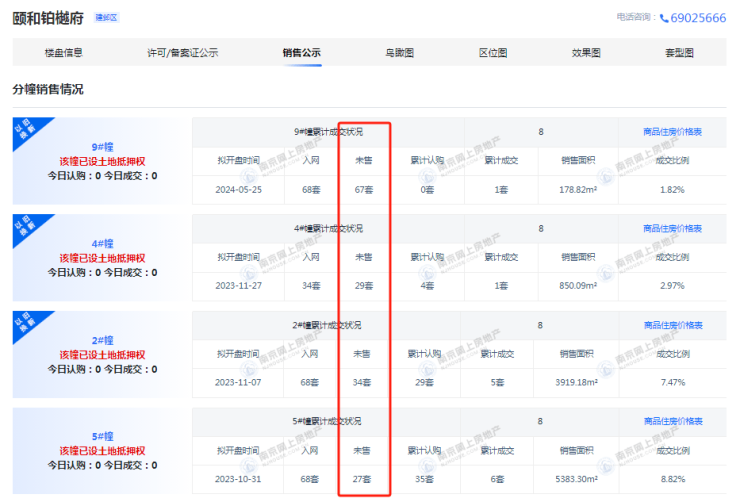
Task: Select the 销售公示 tab
Action: pyautogui.click(x=302, y=53)
